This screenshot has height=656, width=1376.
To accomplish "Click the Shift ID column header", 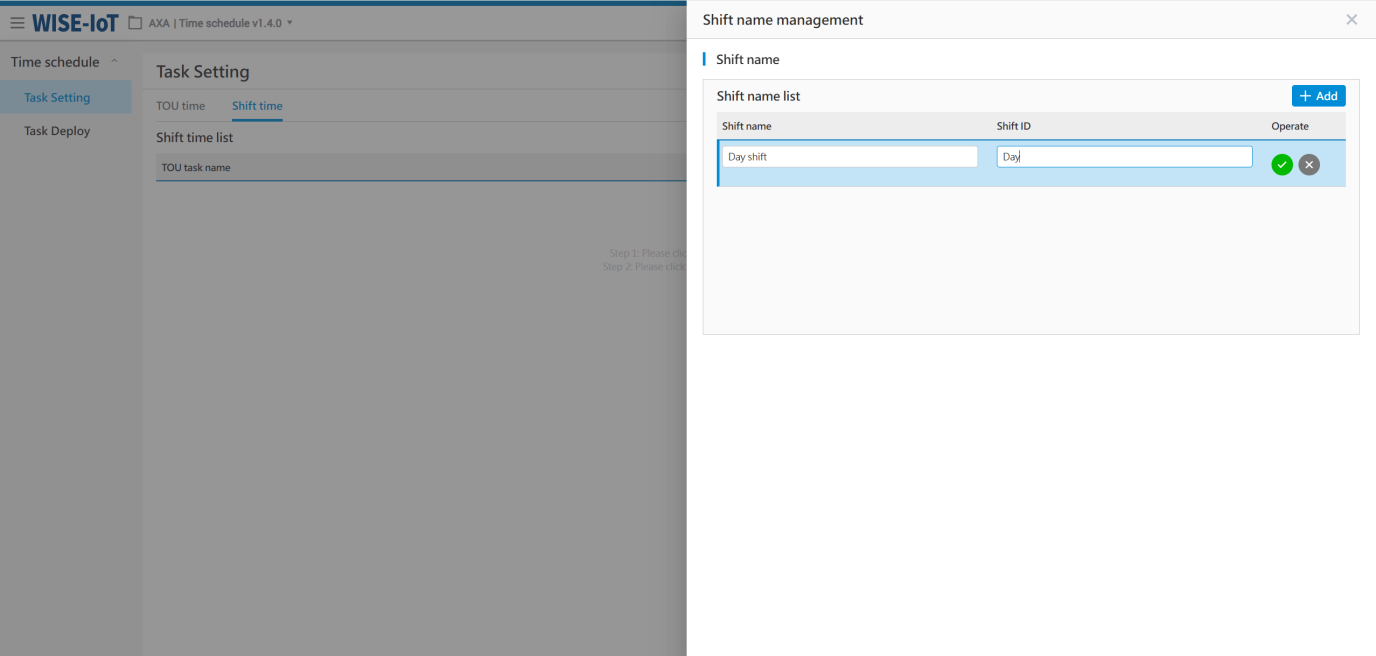I will click(x=1013, y=126).
